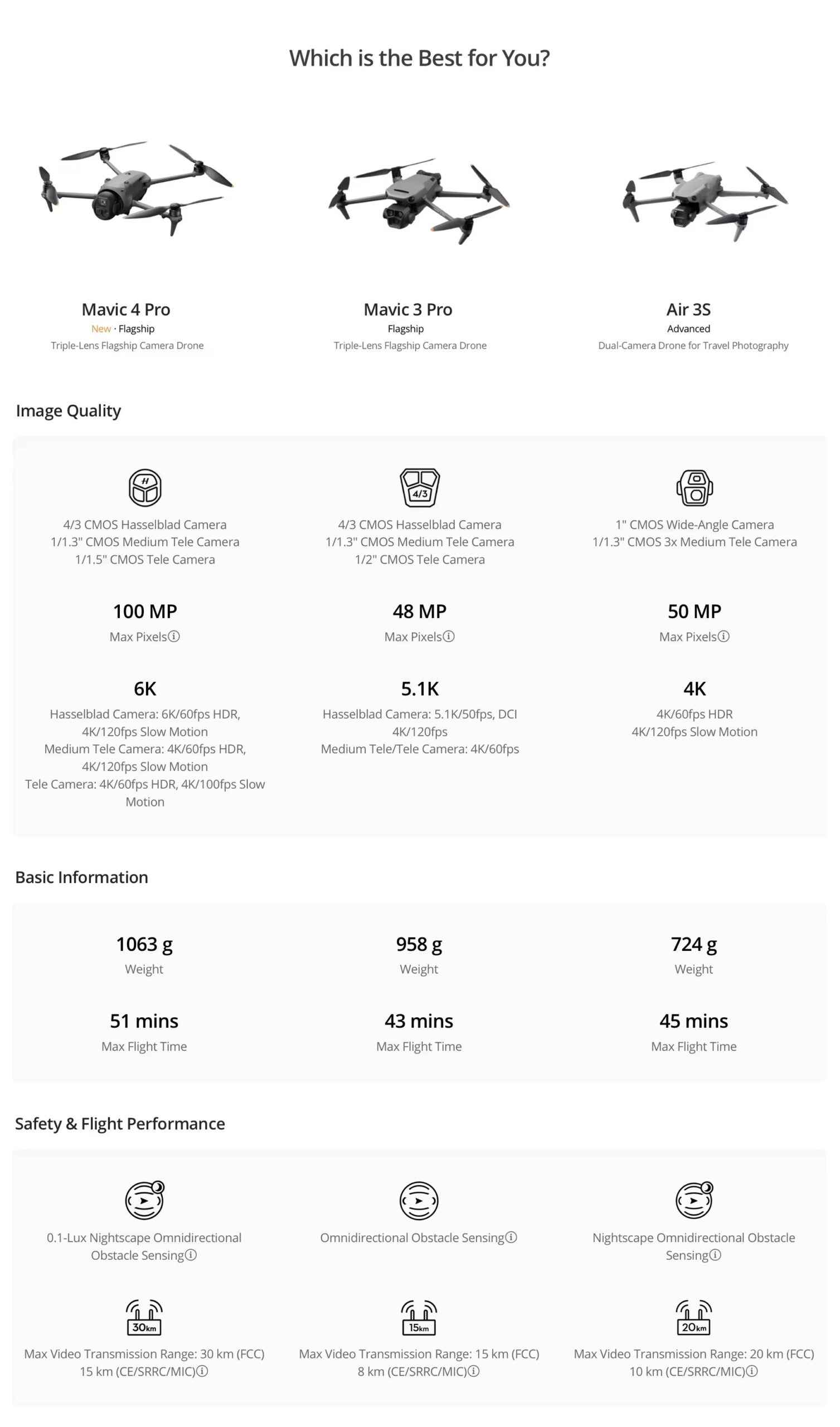Screen dimensions: 840x1427
Task: Click the 30km transmission range icon
Action: coord(144,1317)
